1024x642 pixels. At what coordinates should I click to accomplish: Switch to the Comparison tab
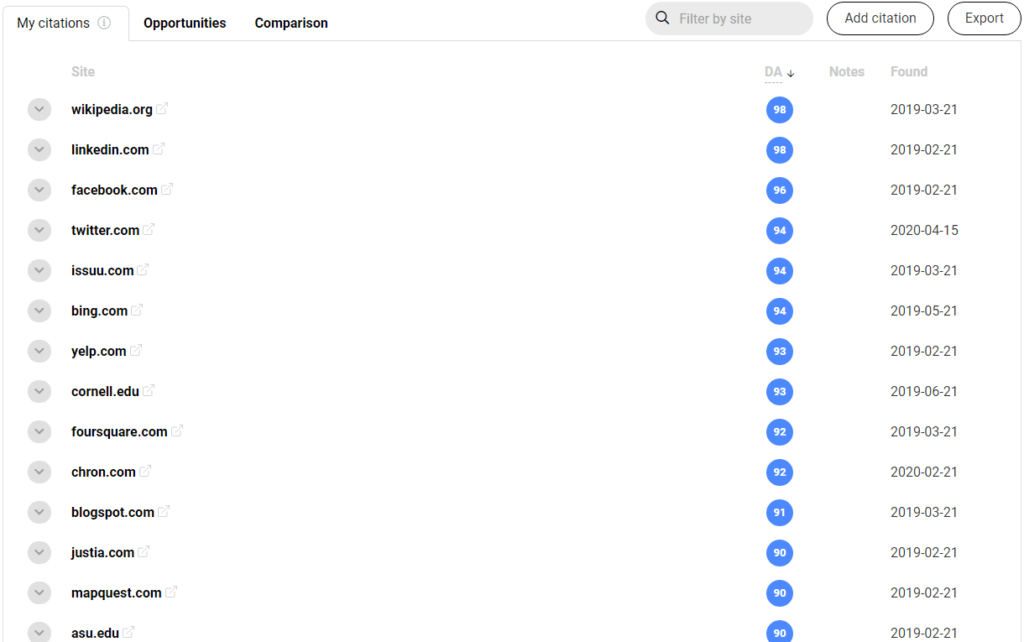291,23
